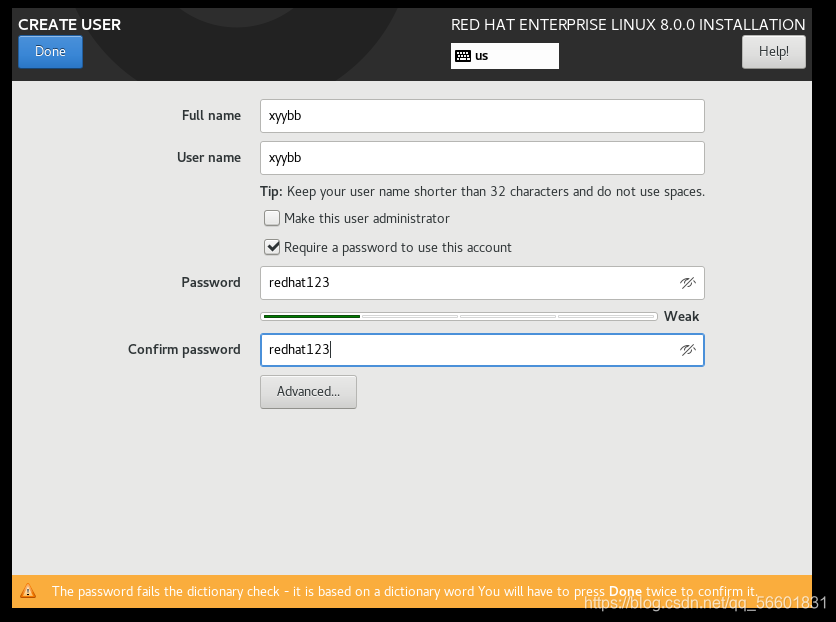Image resolution: width=836 pixels, height=622 pixels.
Task: Click the password strength bar
Action: click(x=459, y=316)
